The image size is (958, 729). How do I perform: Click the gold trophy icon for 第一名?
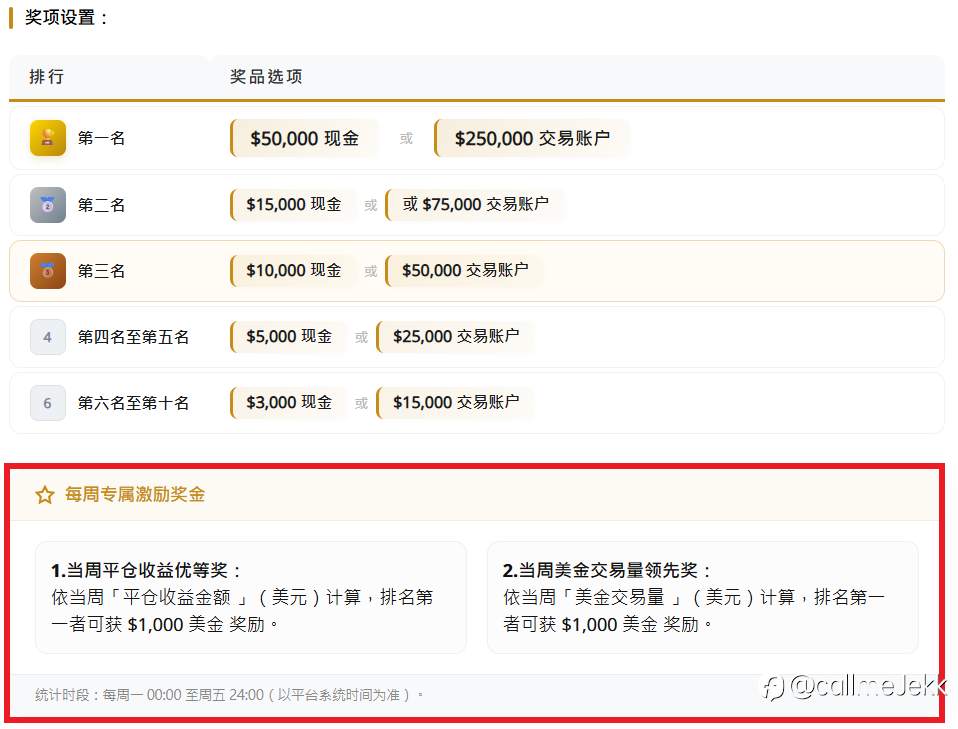click(x=48, y=138)
